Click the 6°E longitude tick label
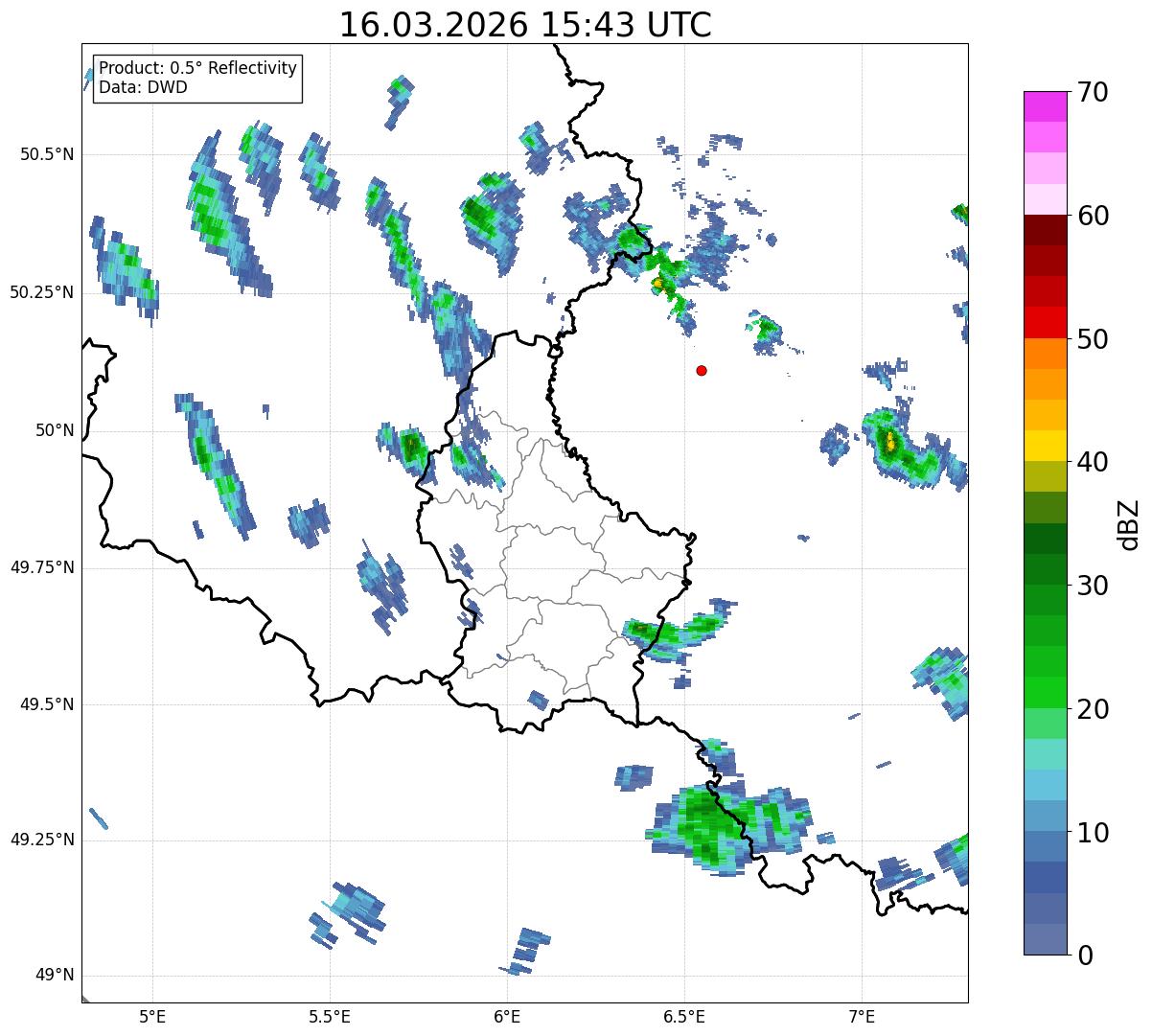The width and height of the screenshot is (1152, 1036). coord(507,1016)
